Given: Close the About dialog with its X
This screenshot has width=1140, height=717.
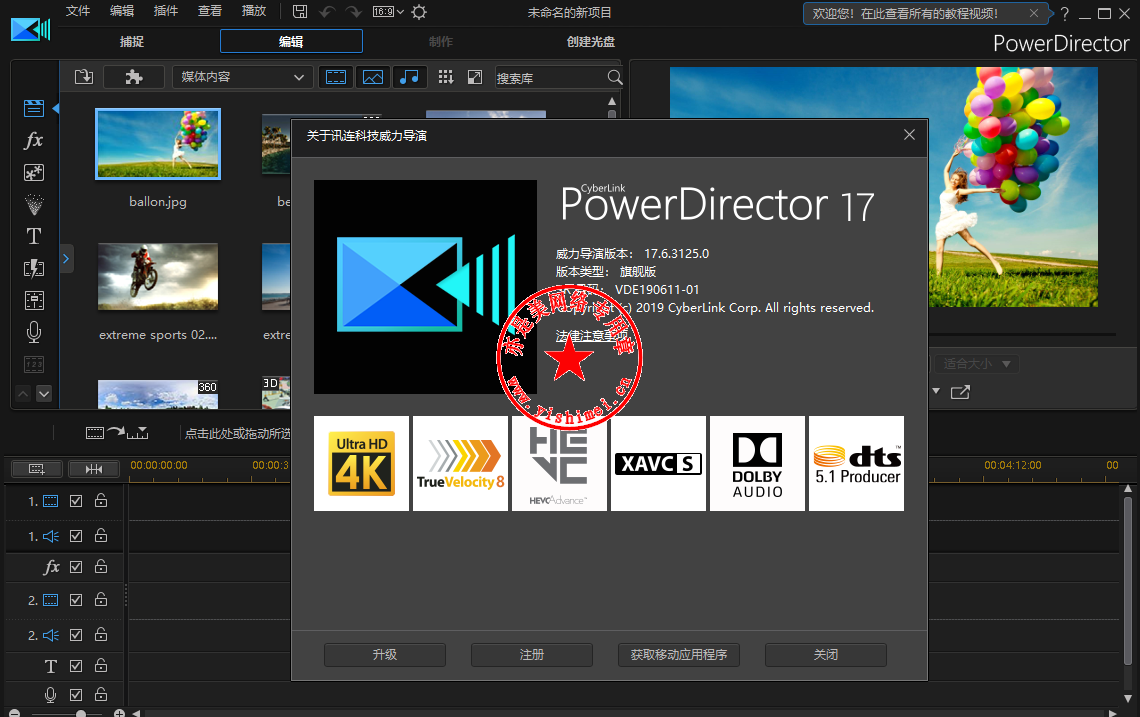Looking at the screenshot, I should (909, 135).
